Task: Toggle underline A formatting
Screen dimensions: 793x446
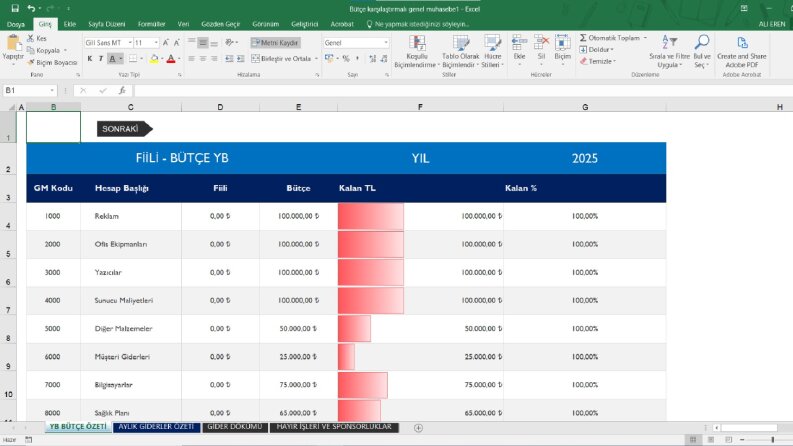Action: (x=112, y=59)
